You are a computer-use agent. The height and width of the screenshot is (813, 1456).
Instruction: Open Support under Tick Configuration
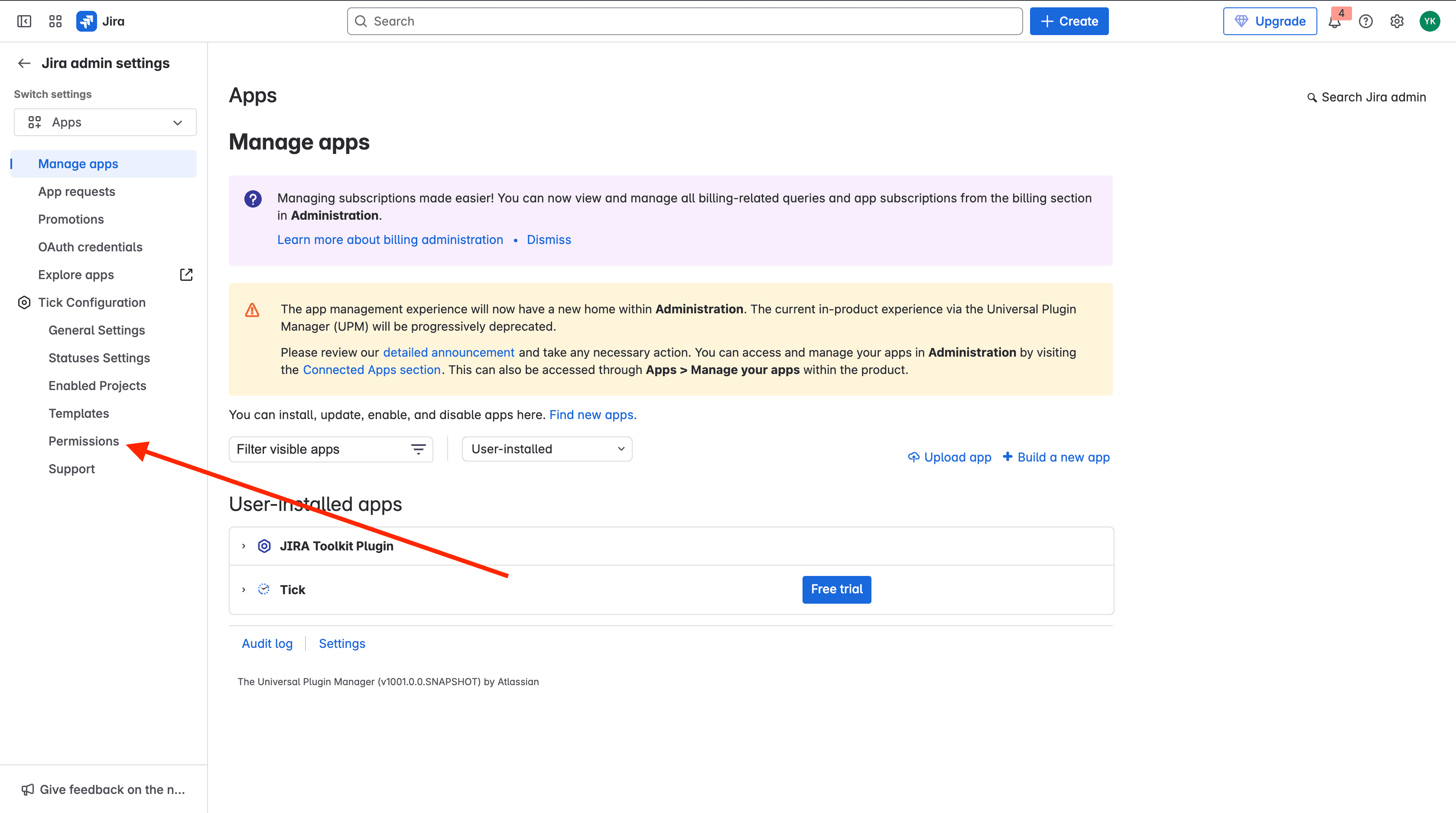pyautogui.click(x=72, y=469)
